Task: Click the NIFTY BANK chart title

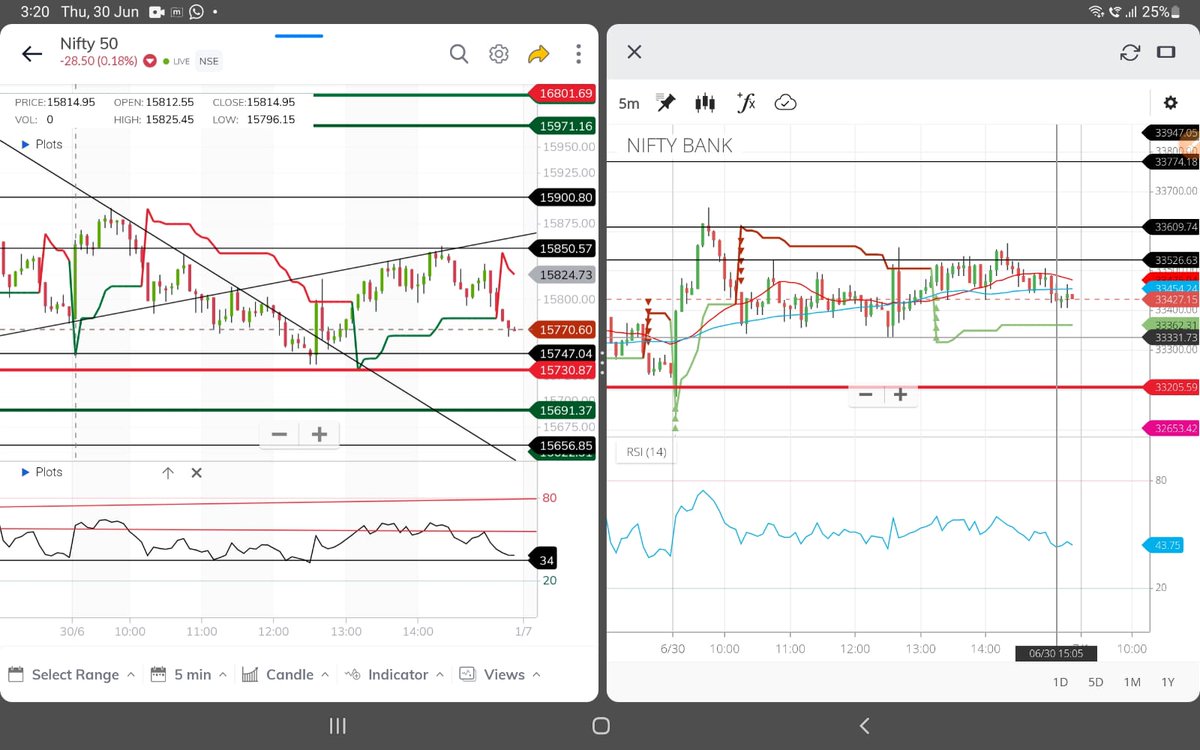Action: 679,146
